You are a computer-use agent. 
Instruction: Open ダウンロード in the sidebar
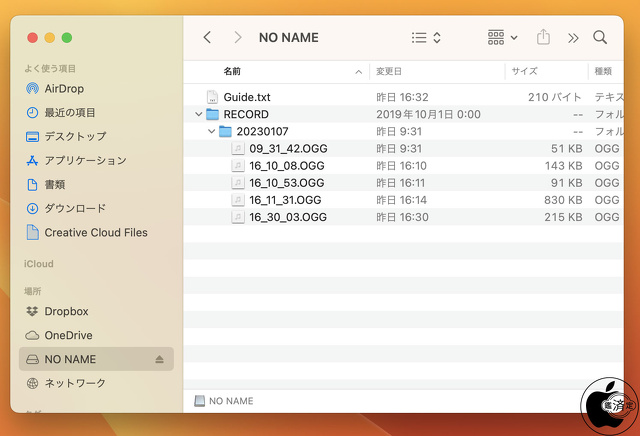[x=75, y=208]
